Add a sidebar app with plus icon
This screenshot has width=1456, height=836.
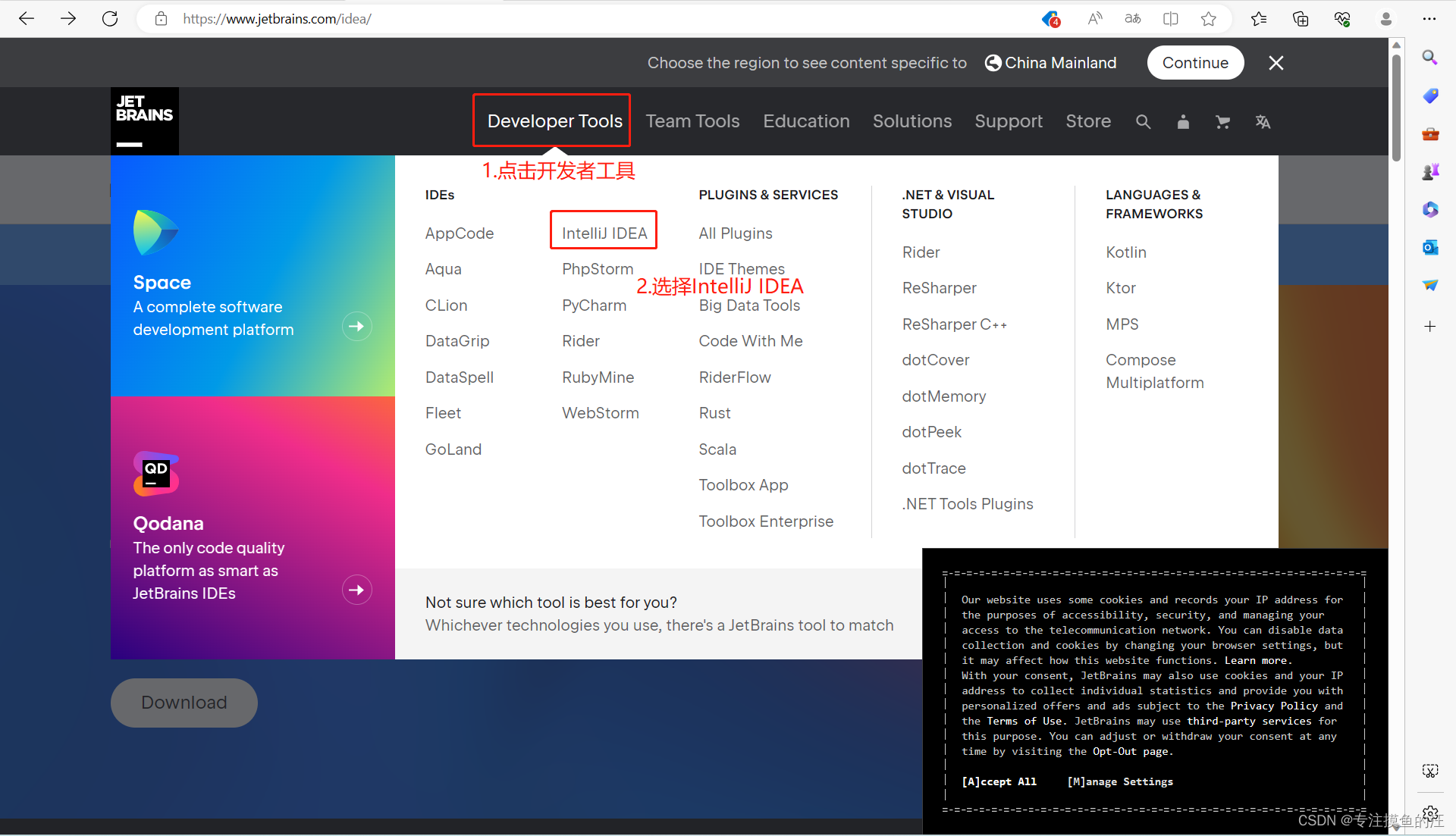click(x=1430, y=327)
